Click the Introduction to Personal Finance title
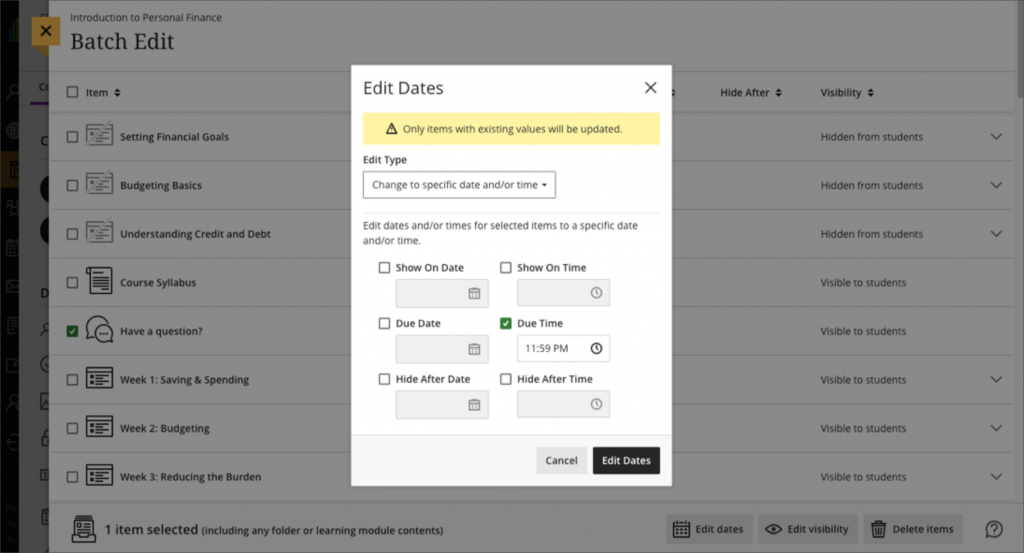Image resolution: width=1024 pixels, height=553 pixels. point(146,18)
